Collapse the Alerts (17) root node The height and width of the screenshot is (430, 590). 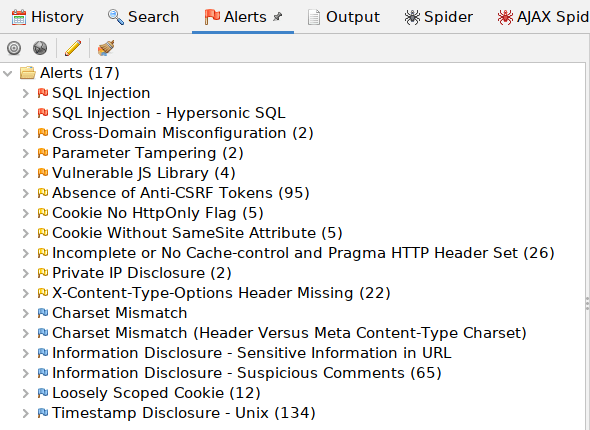(x=8, y=73)
